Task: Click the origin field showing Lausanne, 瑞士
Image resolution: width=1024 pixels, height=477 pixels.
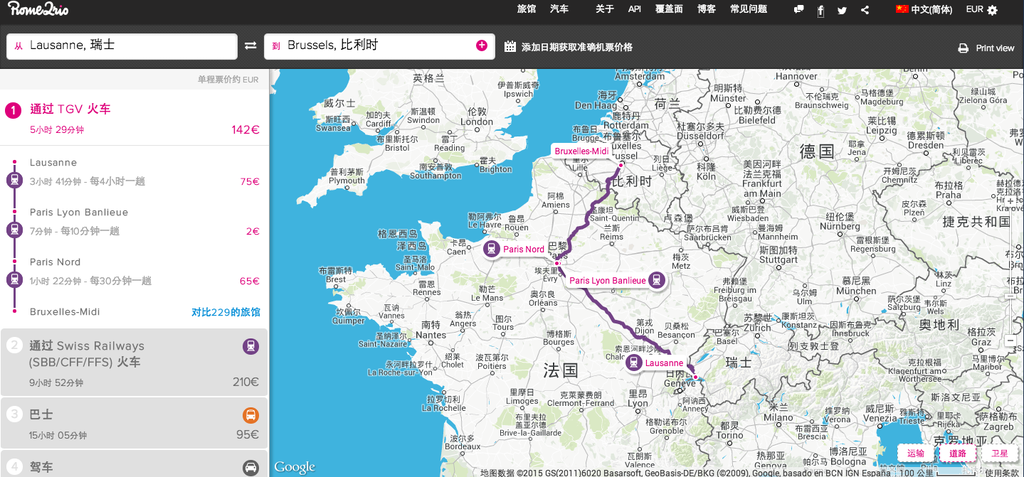Action: 121,46
